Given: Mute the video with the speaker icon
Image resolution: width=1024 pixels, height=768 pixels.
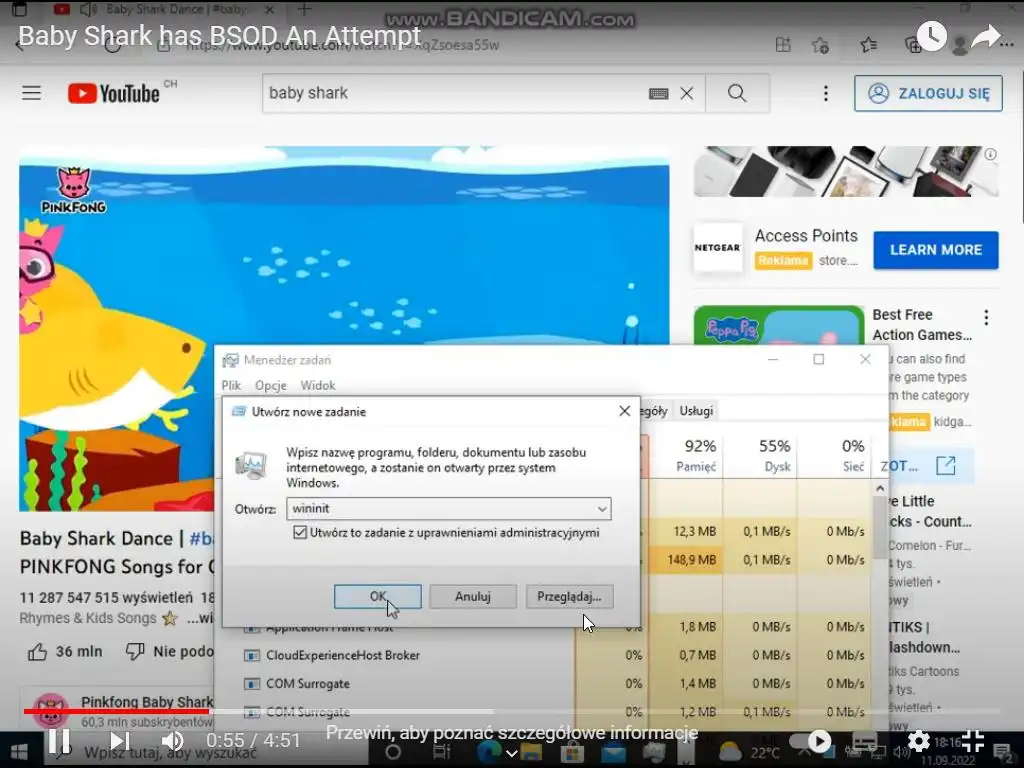Looking at the screenshot, I should pyautogui.click(x=172, y=741).
